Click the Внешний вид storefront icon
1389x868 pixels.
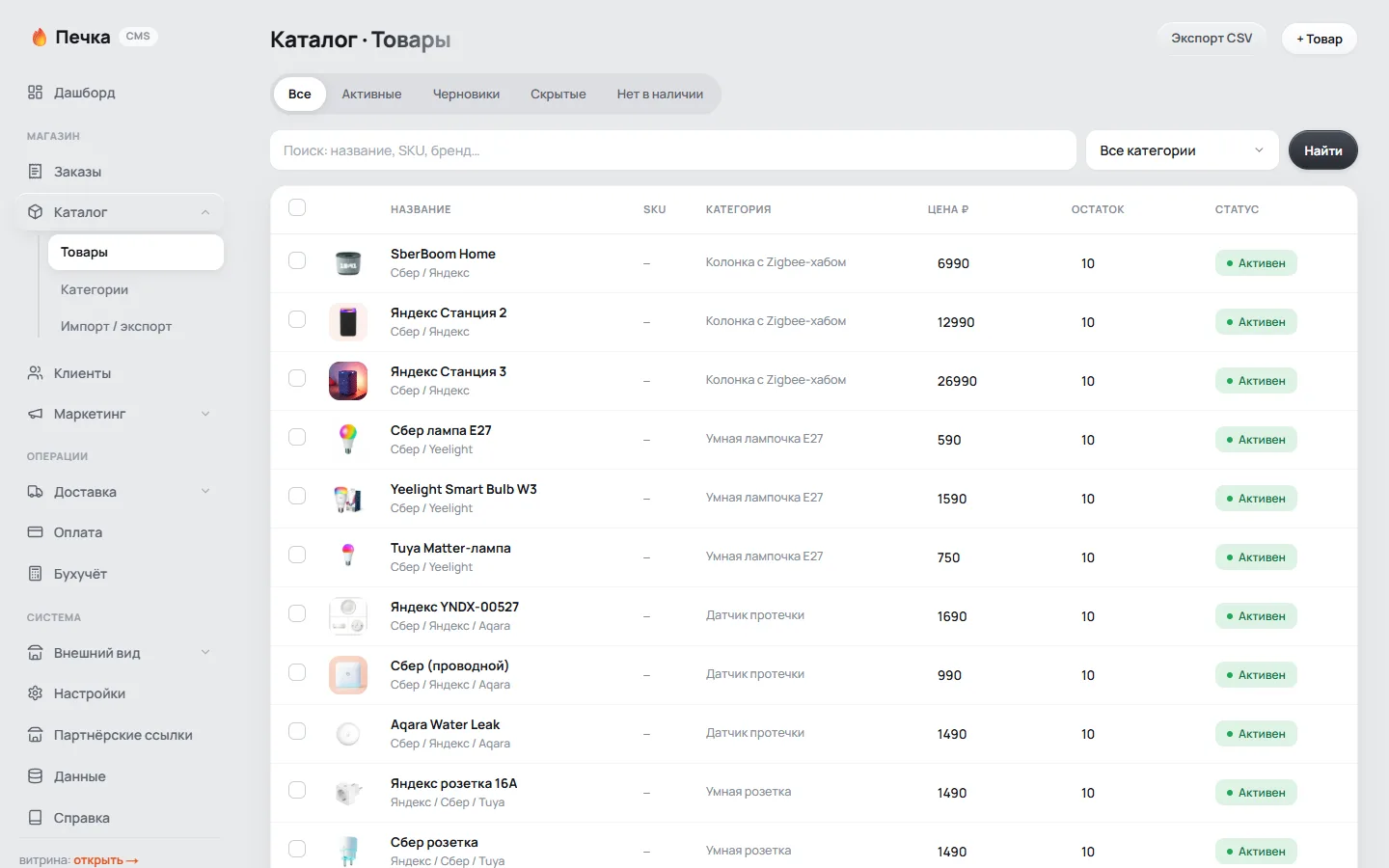[x=36, y=653]
